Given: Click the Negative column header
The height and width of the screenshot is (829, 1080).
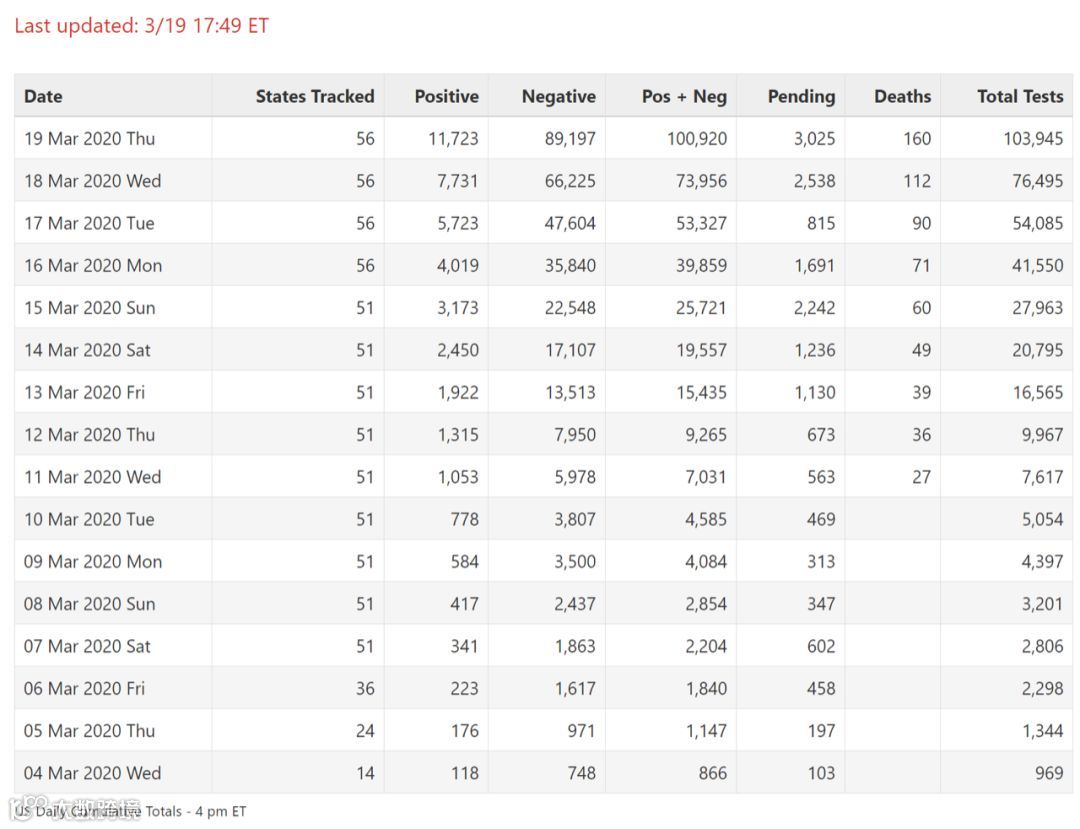Looking at the screenshot, I should point(558,97).
